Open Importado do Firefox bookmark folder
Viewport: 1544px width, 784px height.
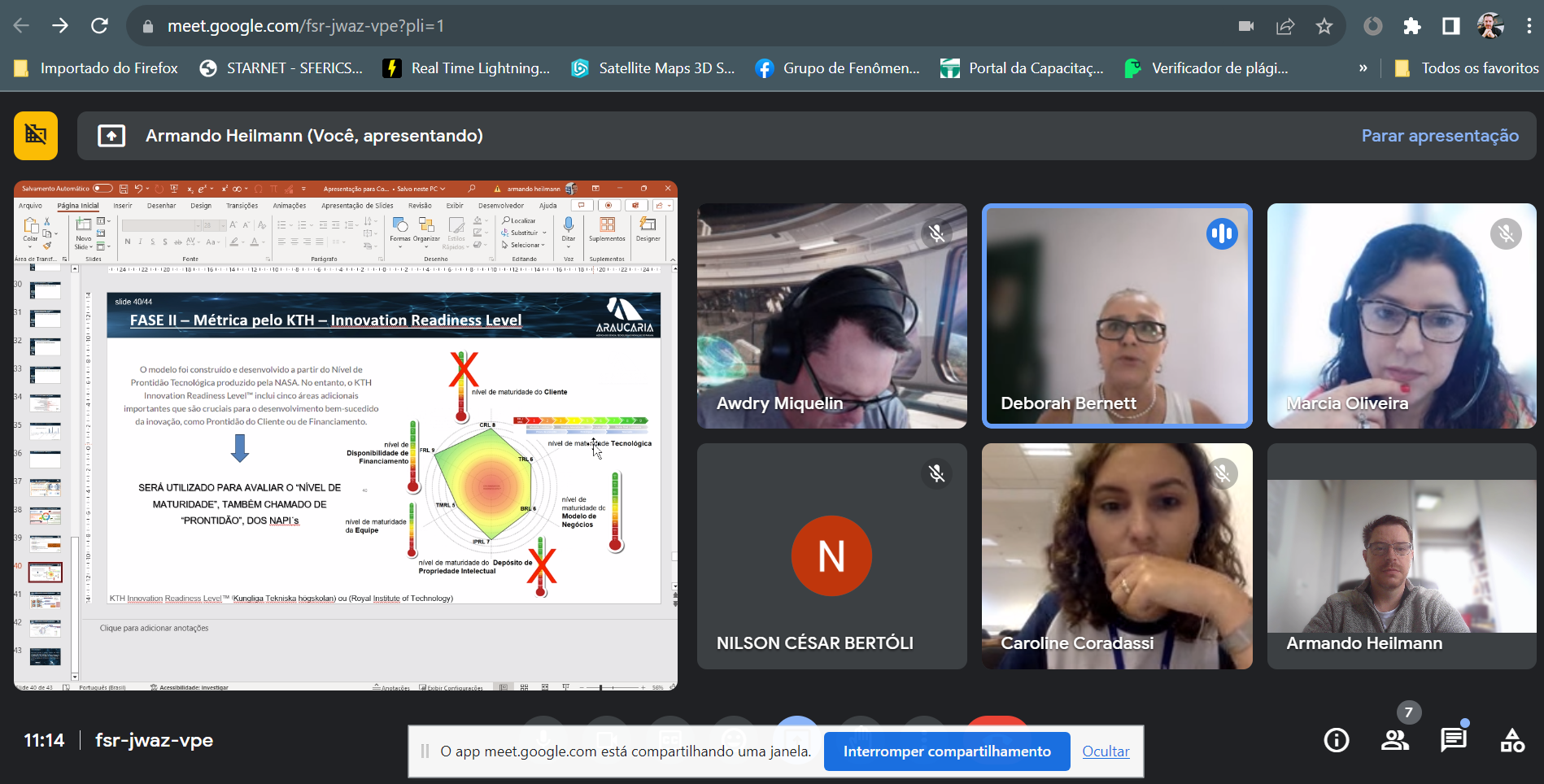click(96, 68)
